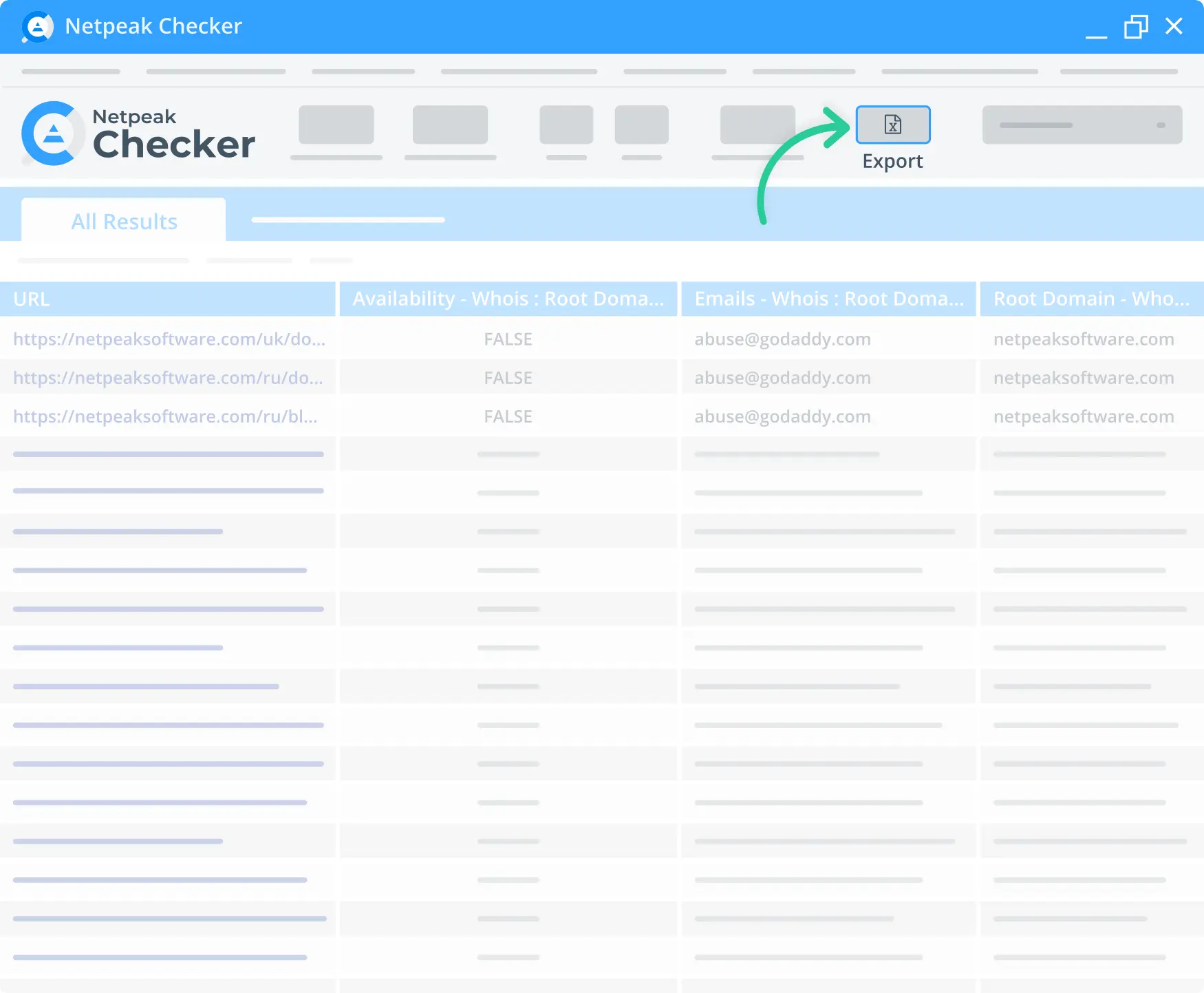Viewport: 1204px width, 993px height.
Task: Open the All Results tab
Action: tap(124, 221)
